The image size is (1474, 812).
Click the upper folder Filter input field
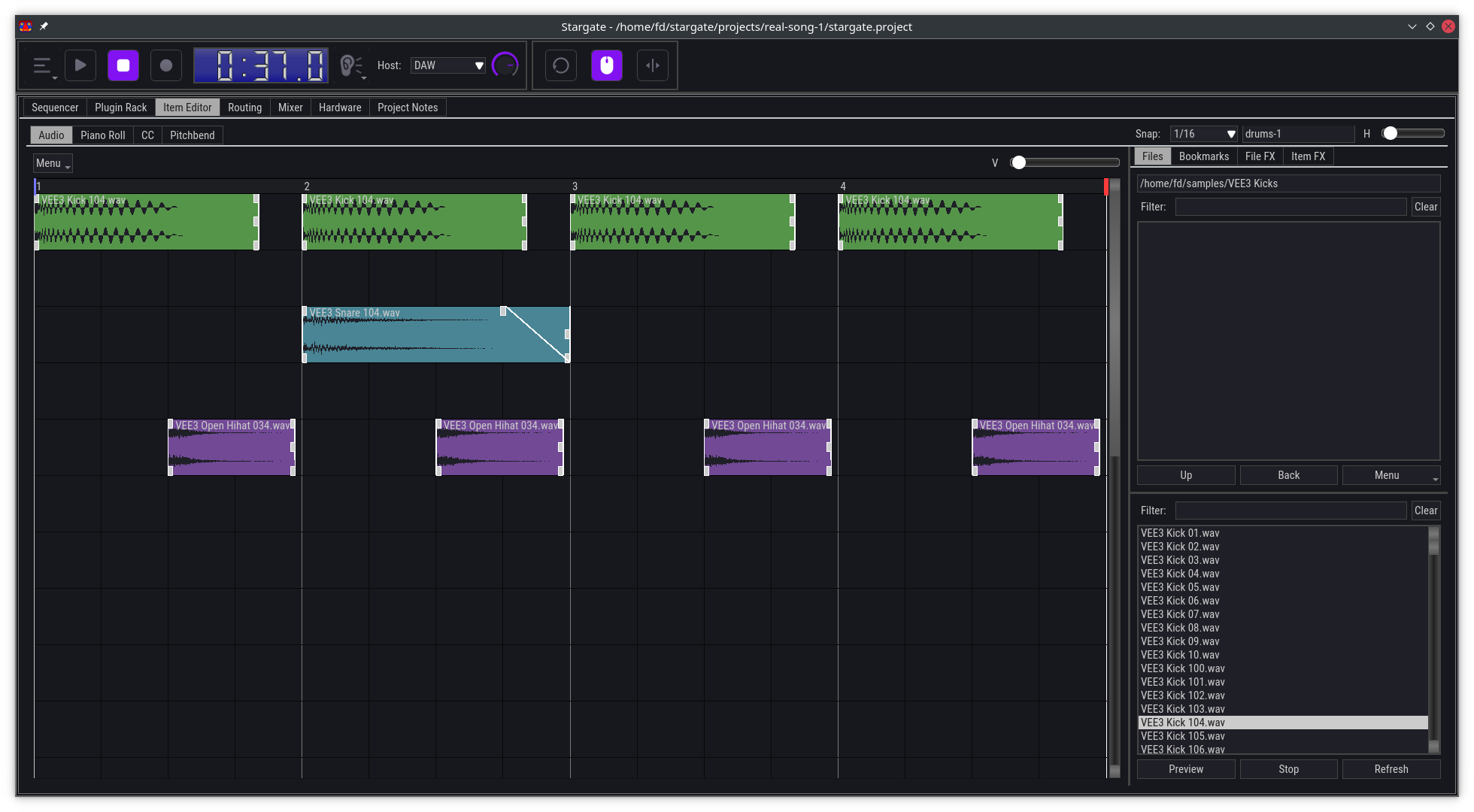1291,207
